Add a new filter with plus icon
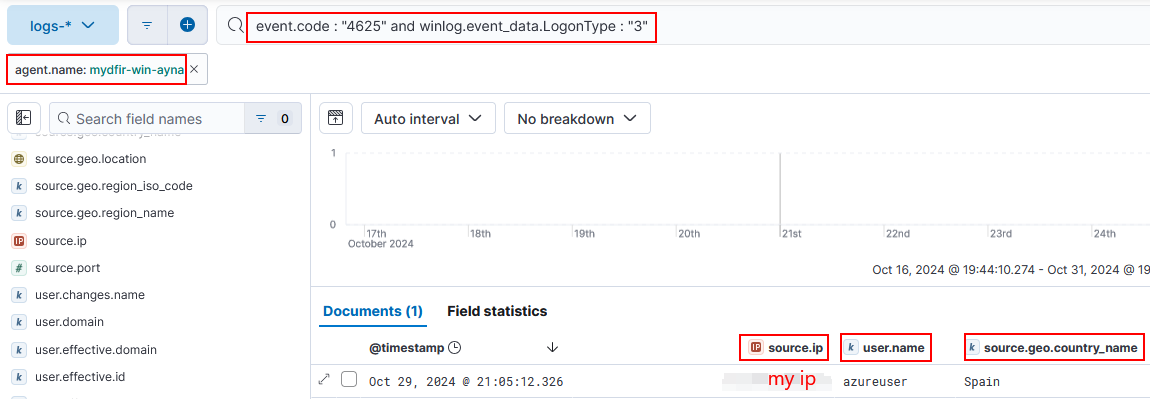Screen dimensions: 1150x399 click(188, 25)
